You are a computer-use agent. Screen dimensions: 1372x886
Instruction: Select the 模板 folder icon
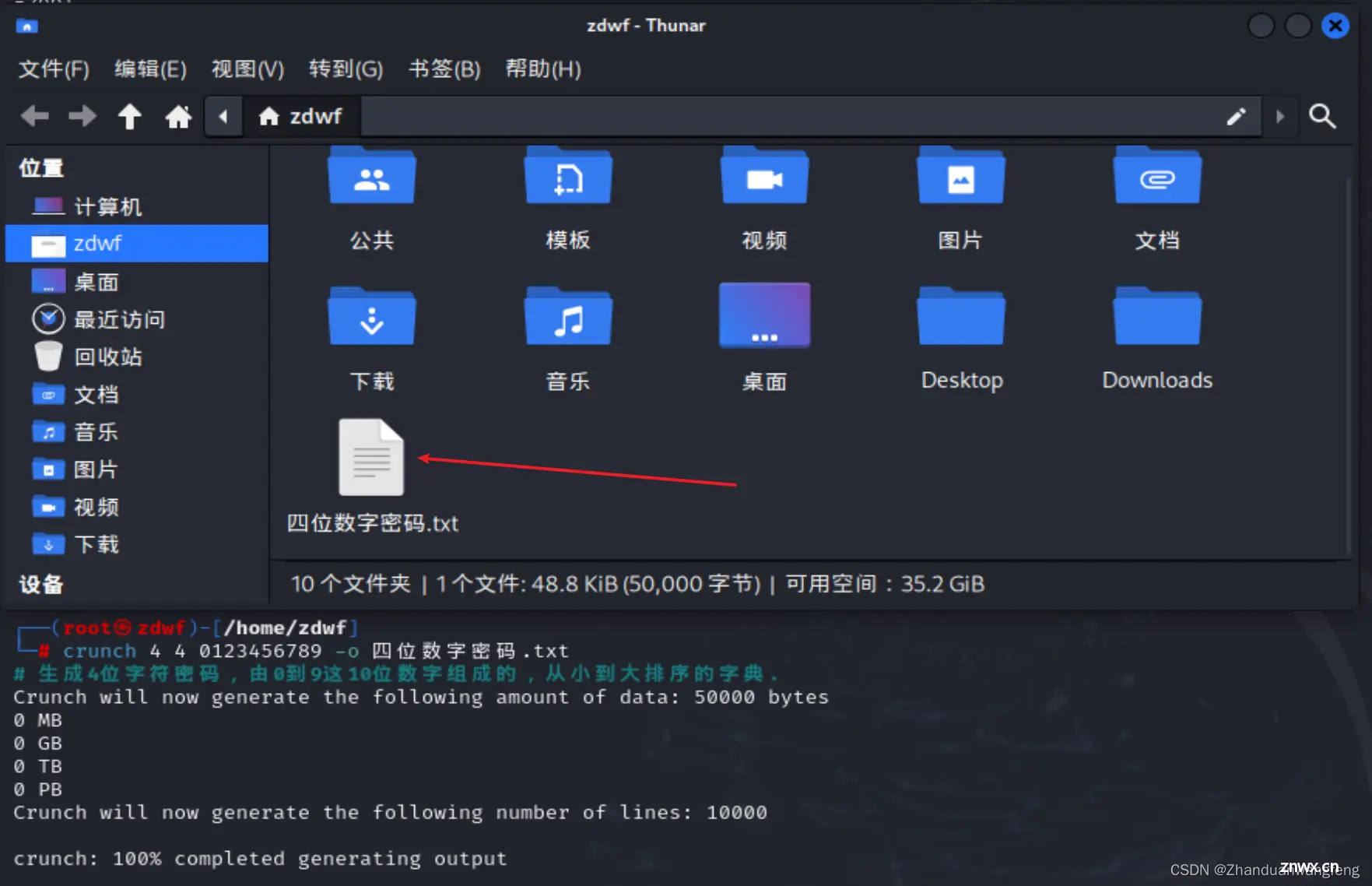pyautogui.click(x=568, y=176)
